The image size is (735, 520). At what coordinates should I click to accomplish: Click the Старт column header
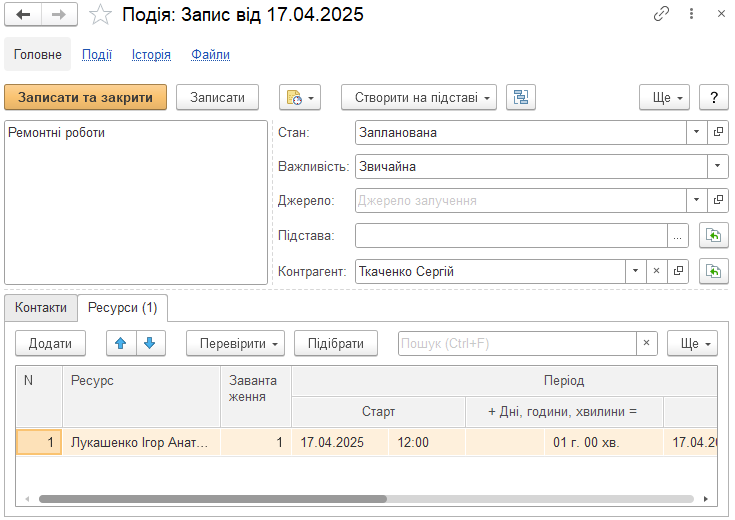pyautogui.click(x=378, y=412)
